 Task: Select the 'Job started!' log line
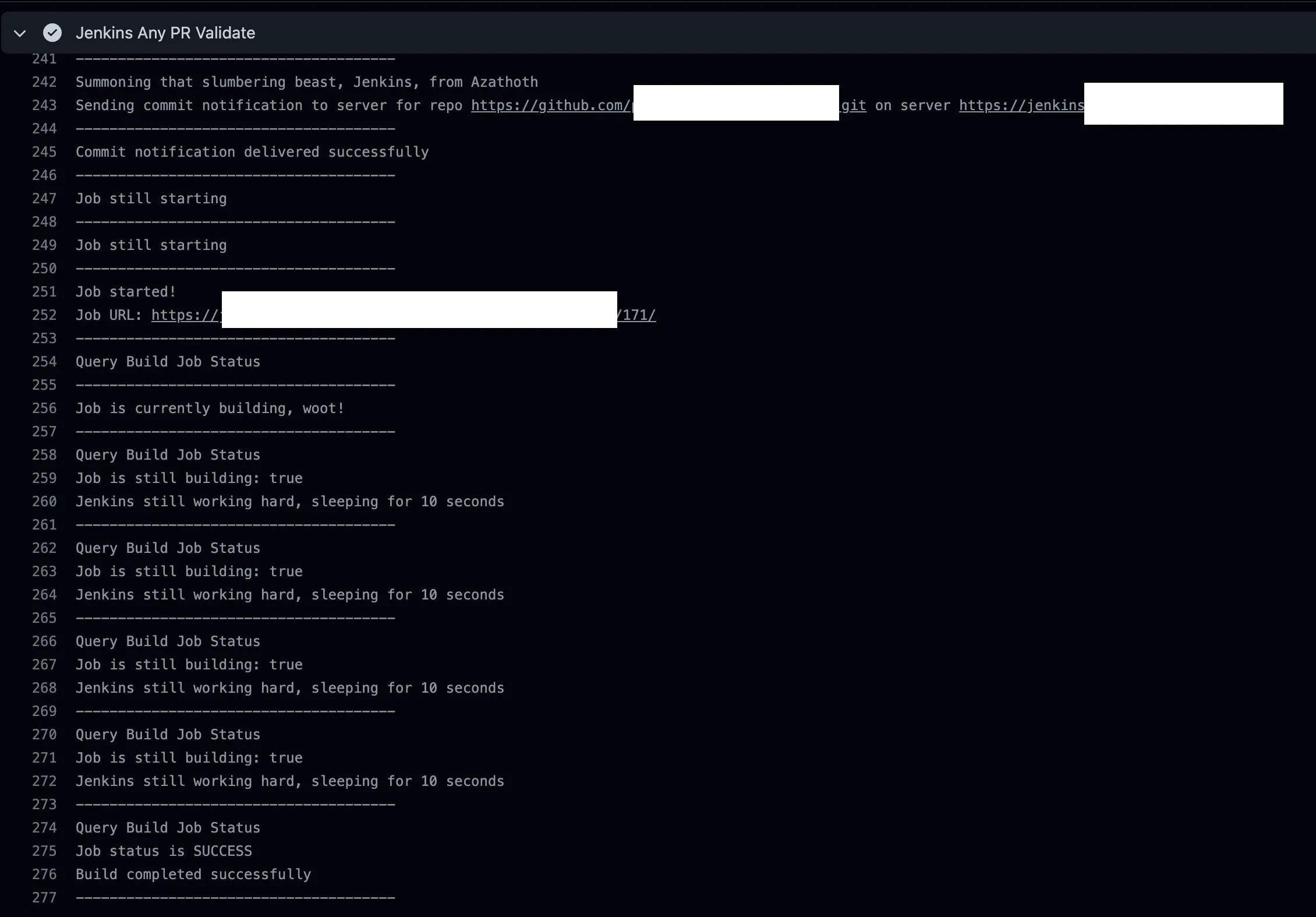point(126,292)
